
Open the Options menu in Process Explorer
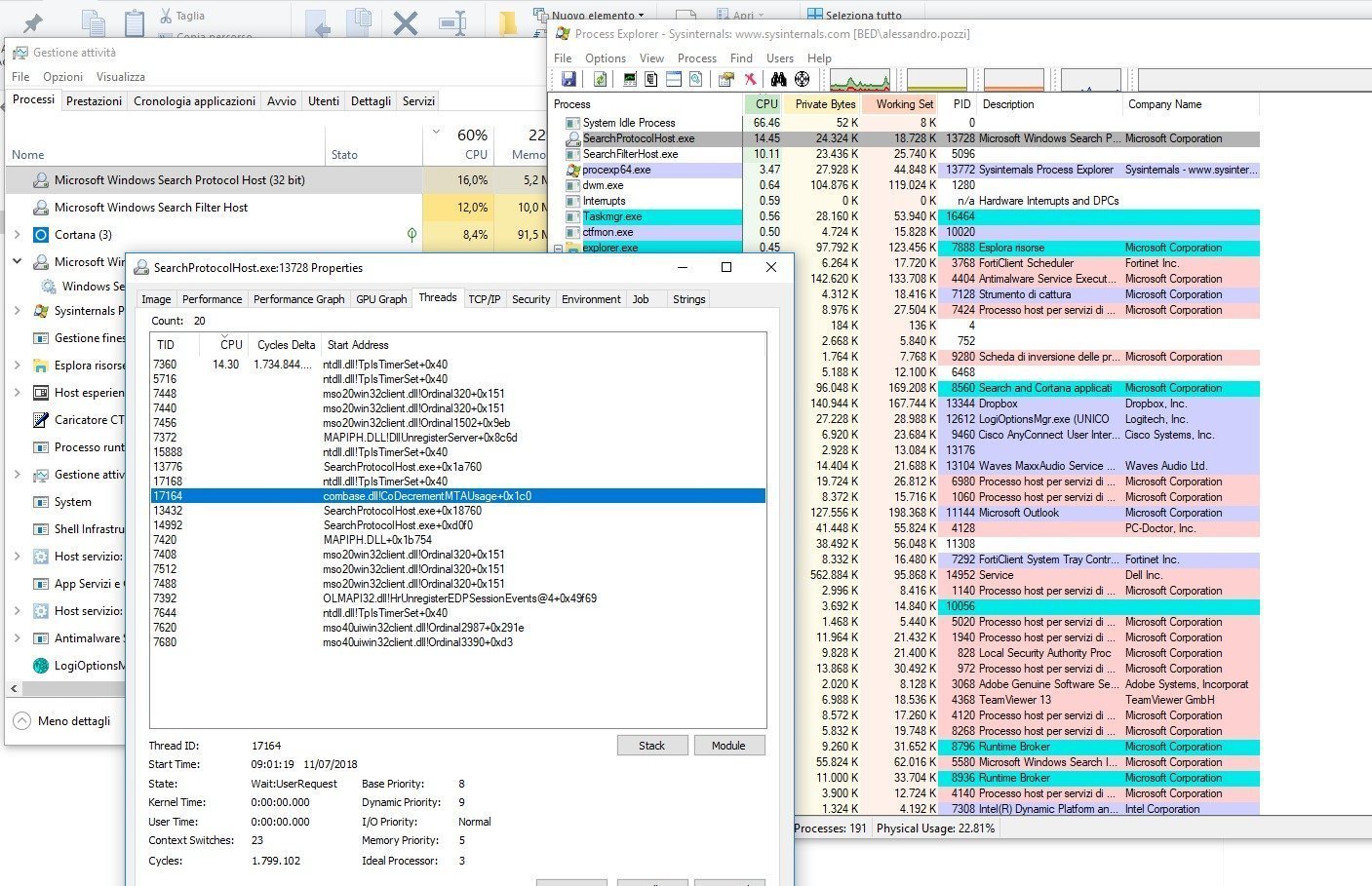tap(606, 58)
